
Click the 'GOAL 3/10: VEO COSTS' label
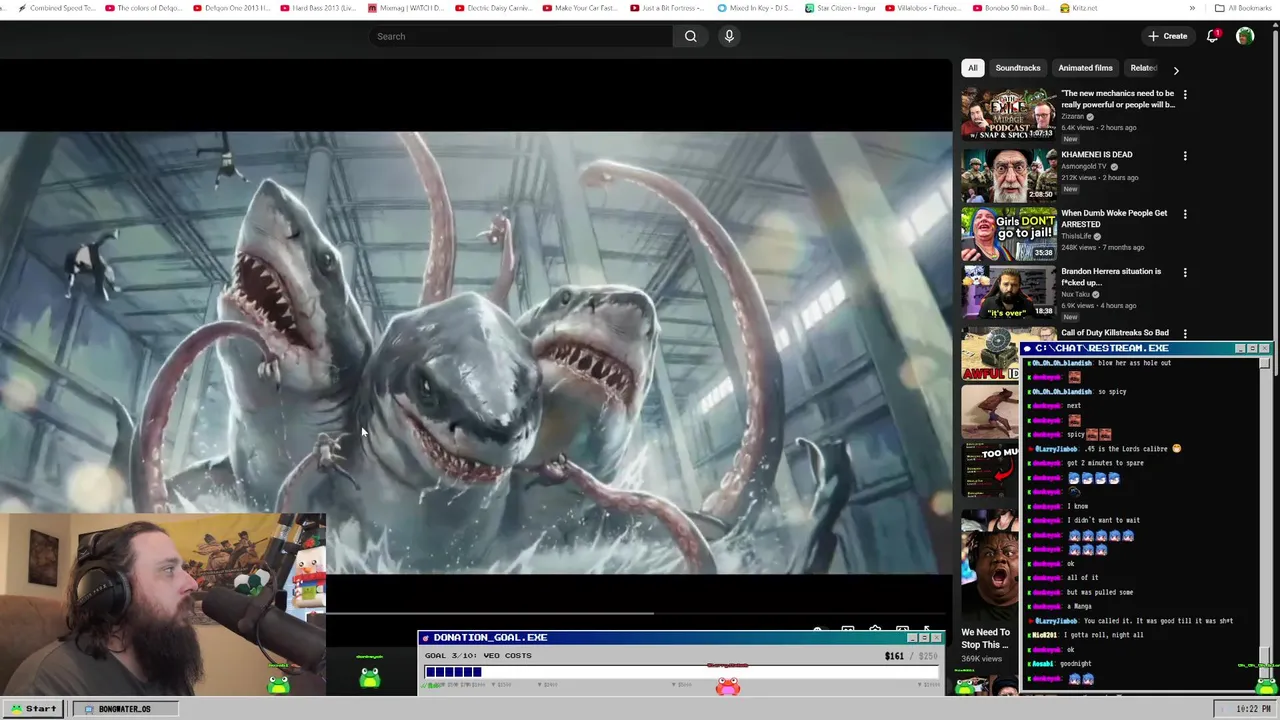point(478,656)
